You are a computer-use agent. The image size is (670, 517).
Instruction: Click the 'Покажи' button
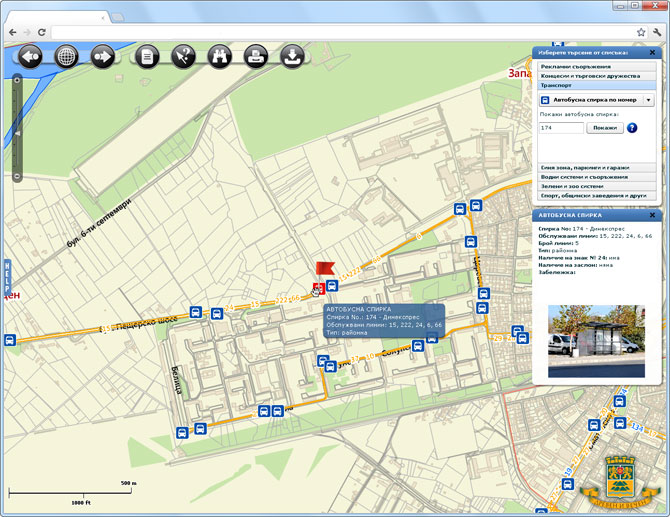[605, 128]
